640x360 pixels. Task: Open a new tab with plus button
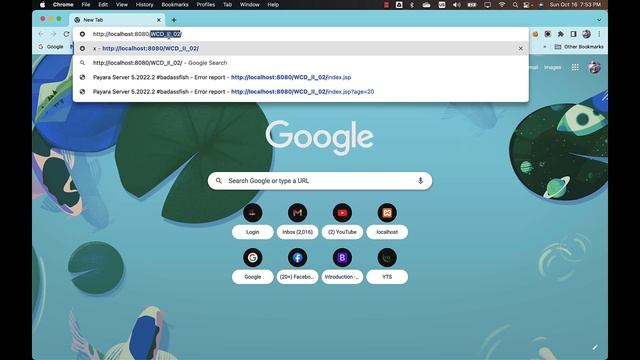(x=174, y=20)
